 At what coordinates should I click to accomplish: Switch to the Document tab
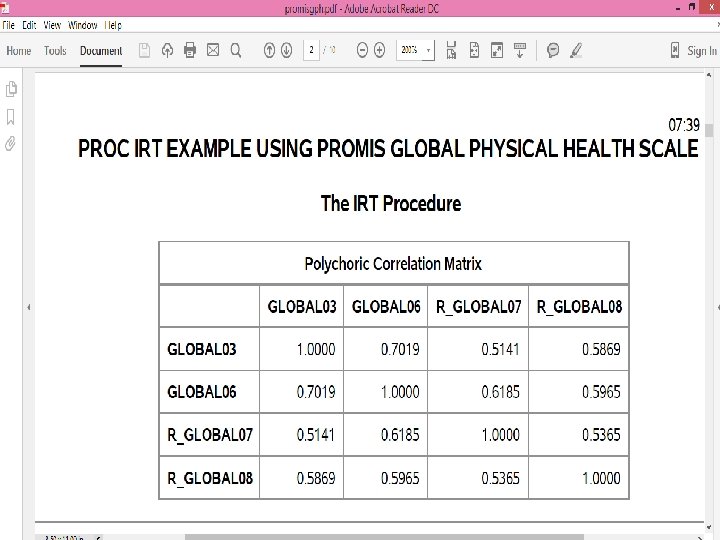101,51
